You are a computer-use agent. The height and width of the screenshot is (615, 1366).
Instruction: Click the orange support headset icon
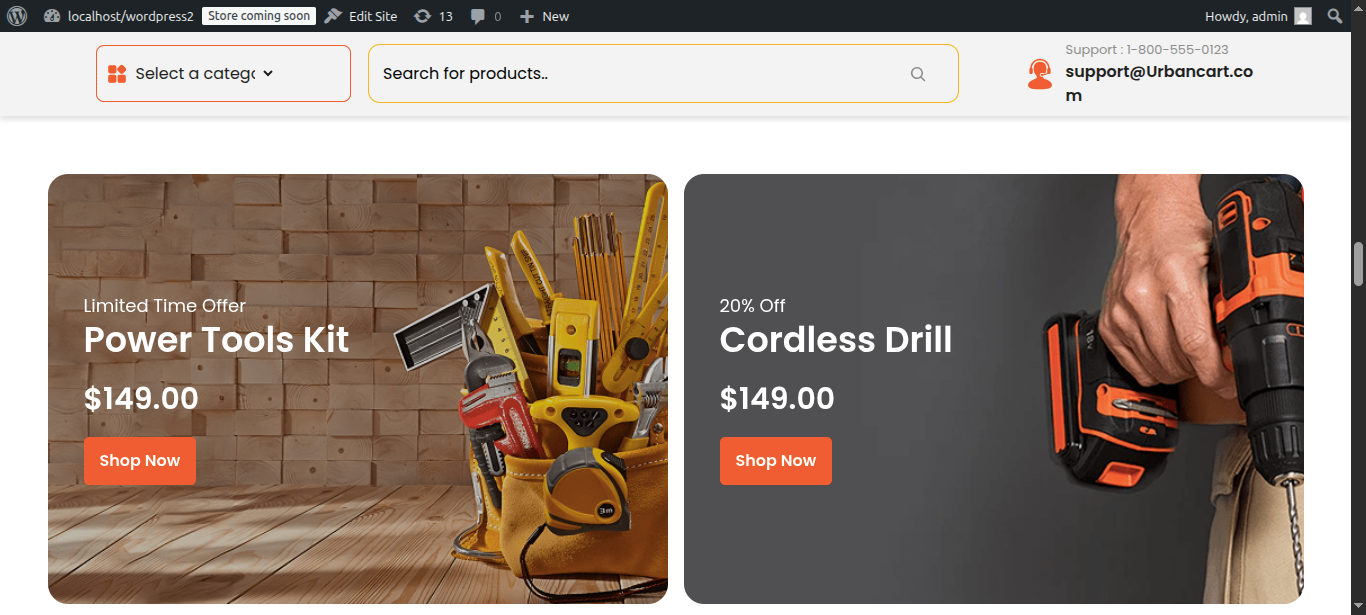click(x=1040, y=74)
